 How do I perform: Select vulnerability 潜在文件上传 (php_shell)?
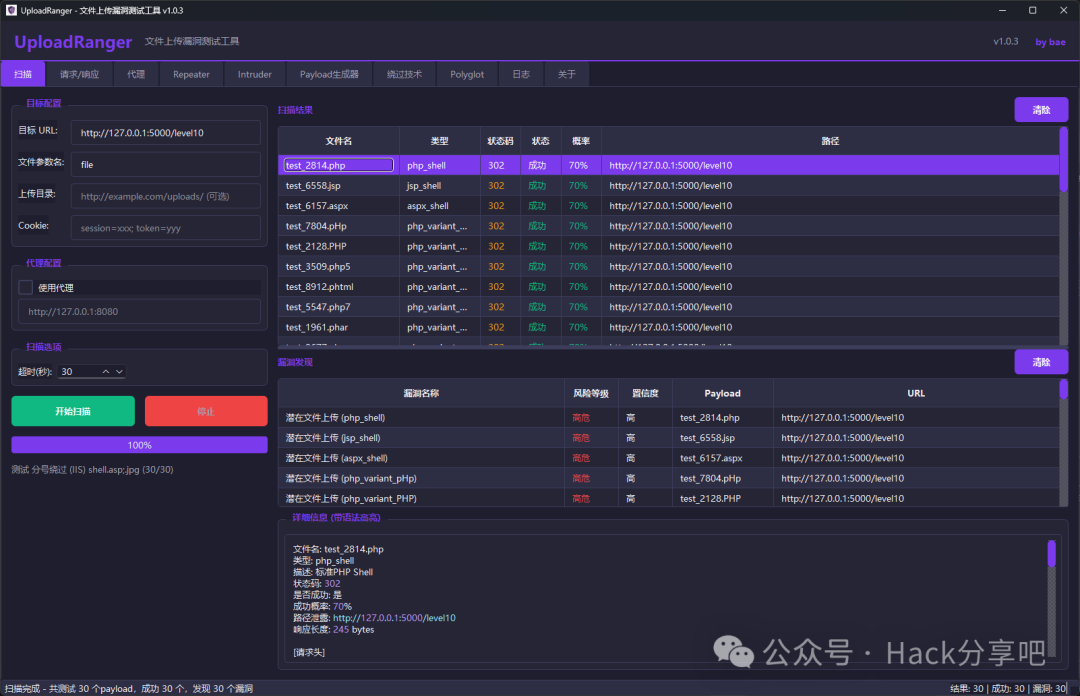668,418
